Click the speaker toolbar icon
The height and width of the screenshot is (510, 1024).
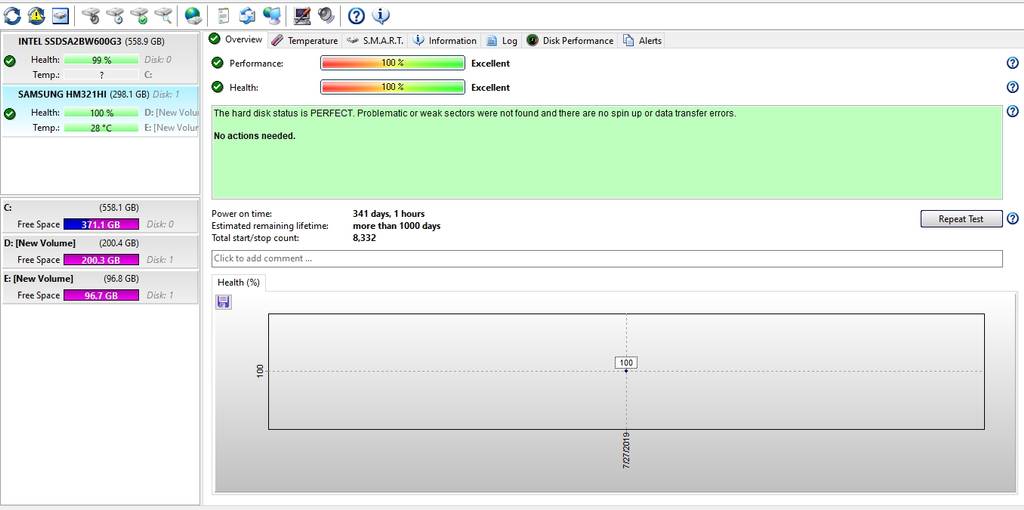click(x=326, y=14)
